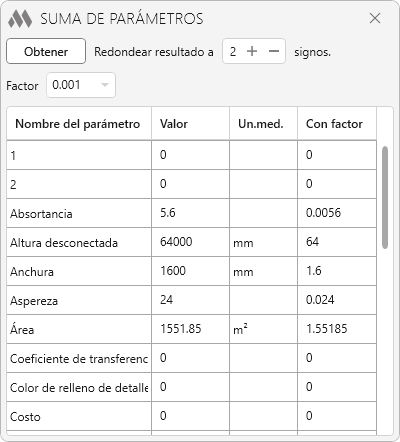Click the vertical scrollbar thumb of table

click(x=385, y=197)
